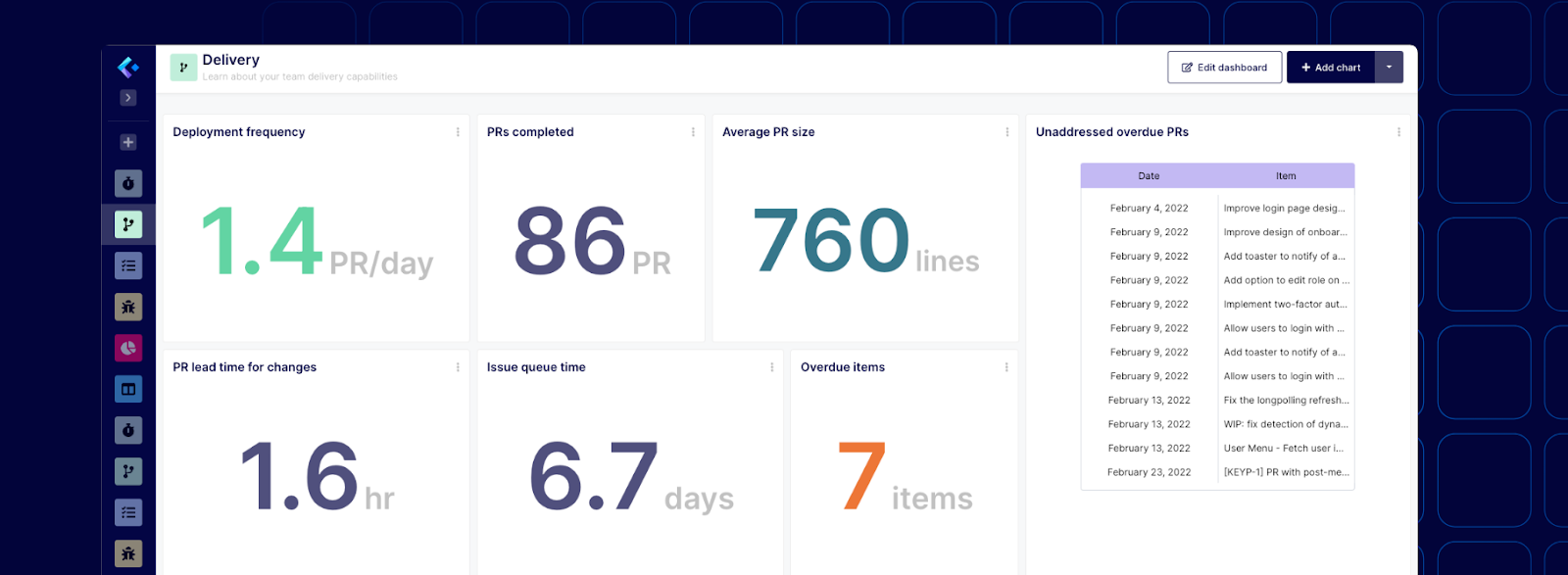The height and width of the screenshot is (575, 1568).
Task: Click the green Delivery icon beside the page title
Action: point(183,68)
